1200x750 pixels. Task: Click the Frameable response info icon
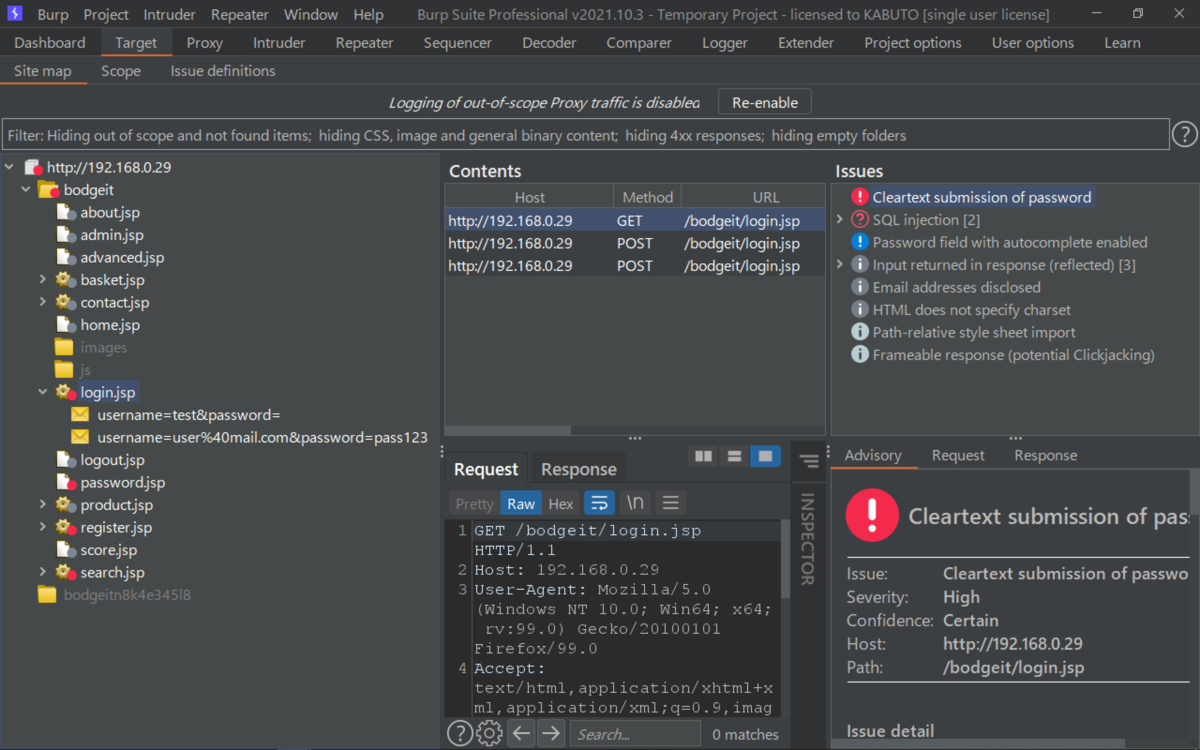coord(859,355)
